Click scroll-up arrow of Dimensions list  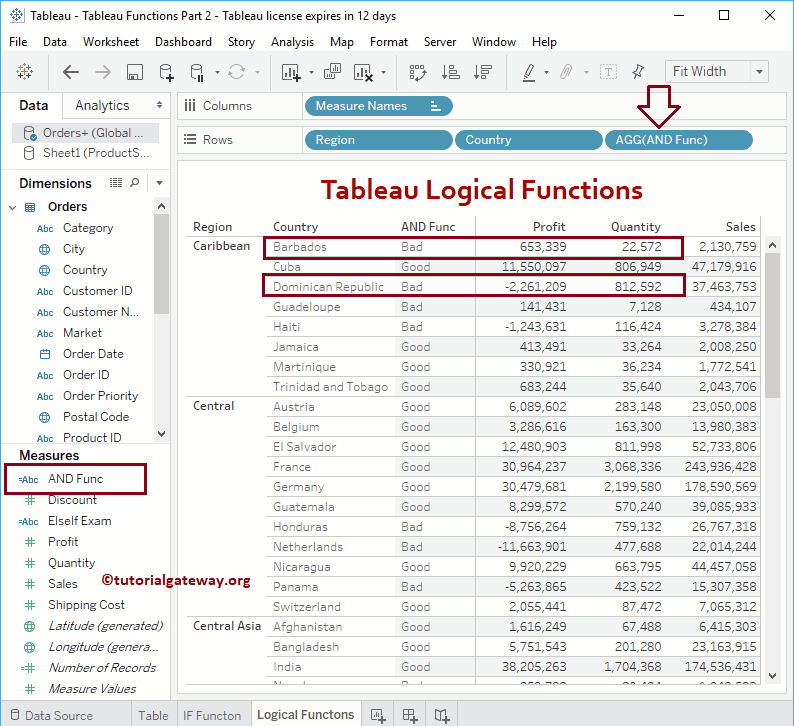162,206
